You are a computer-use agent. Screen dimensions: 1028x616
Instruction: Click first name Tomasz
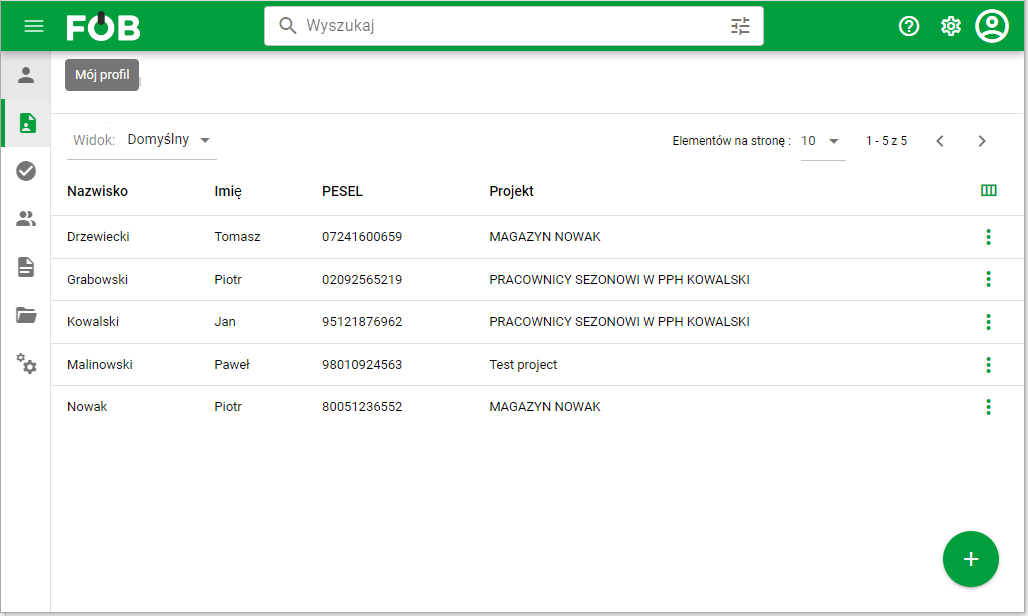[x=237, y=237]
